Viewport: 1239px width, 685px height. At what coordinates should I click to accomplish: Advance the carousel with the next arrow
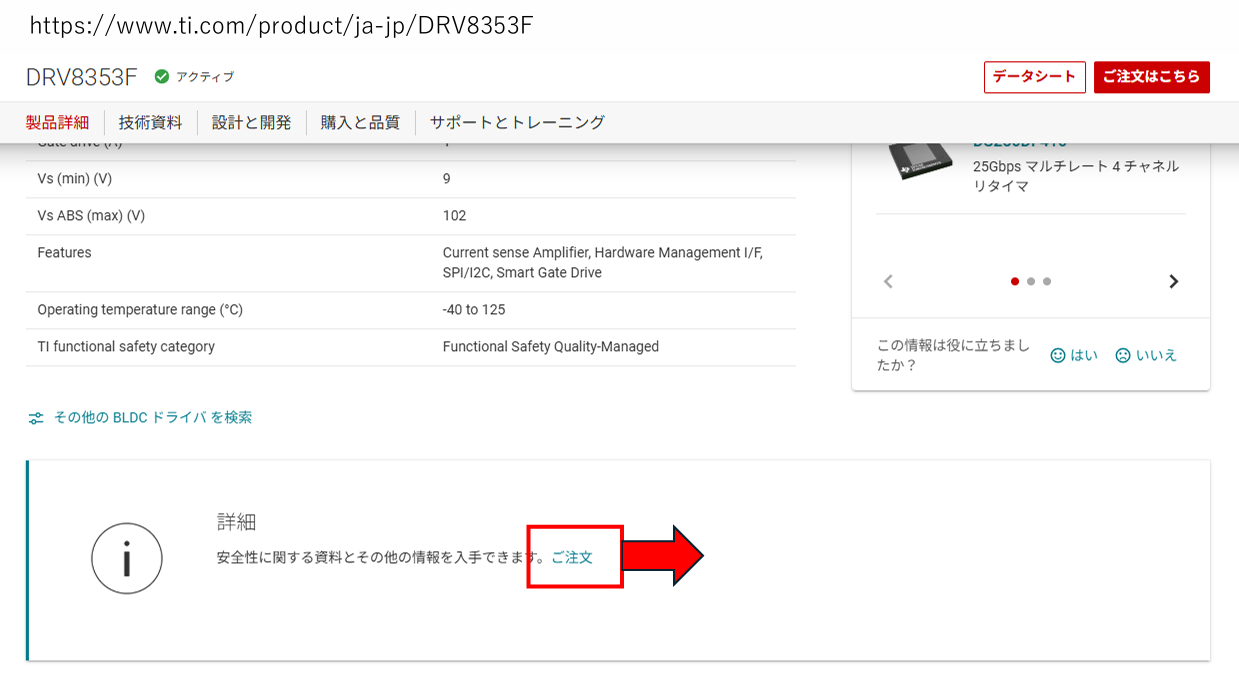point(1174,281)
